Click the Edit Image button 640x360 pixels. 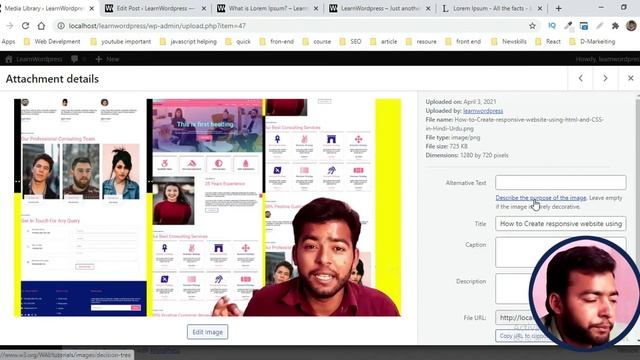point(207,332)
